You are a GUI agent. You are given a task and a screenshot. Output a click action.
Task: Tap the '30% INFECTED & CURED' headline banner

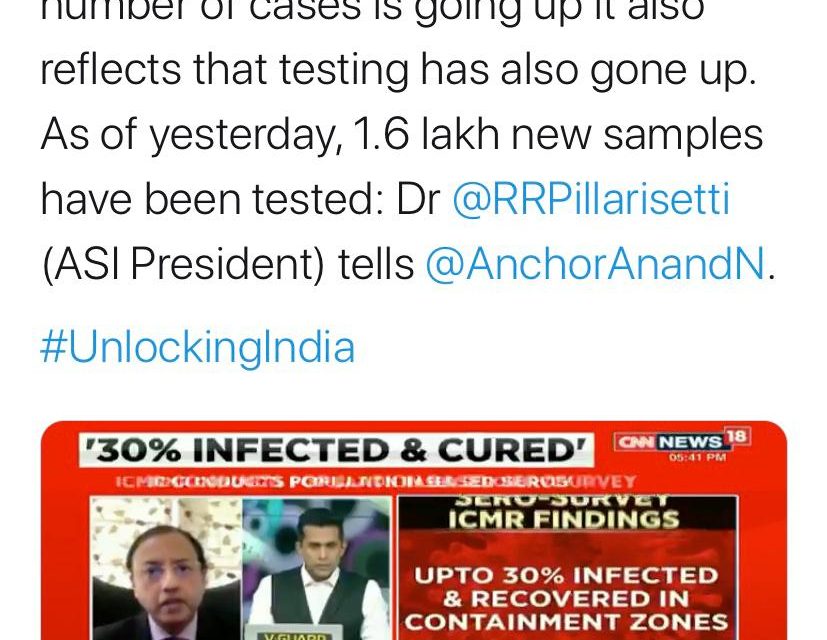(x=336, y=450)
